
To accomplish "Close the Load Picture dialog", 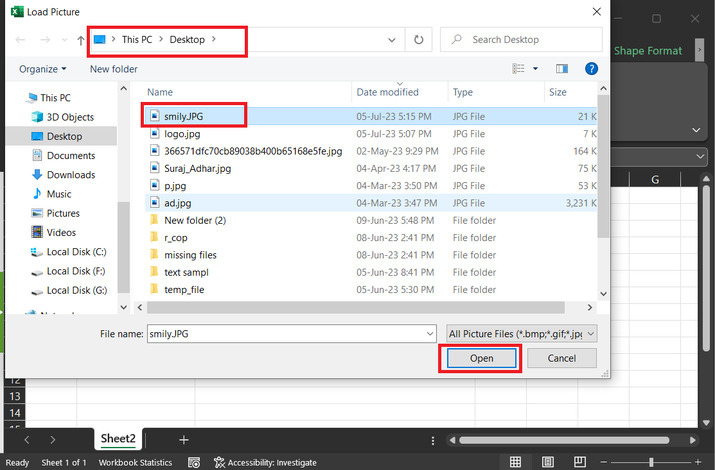I will click(596, 12).
